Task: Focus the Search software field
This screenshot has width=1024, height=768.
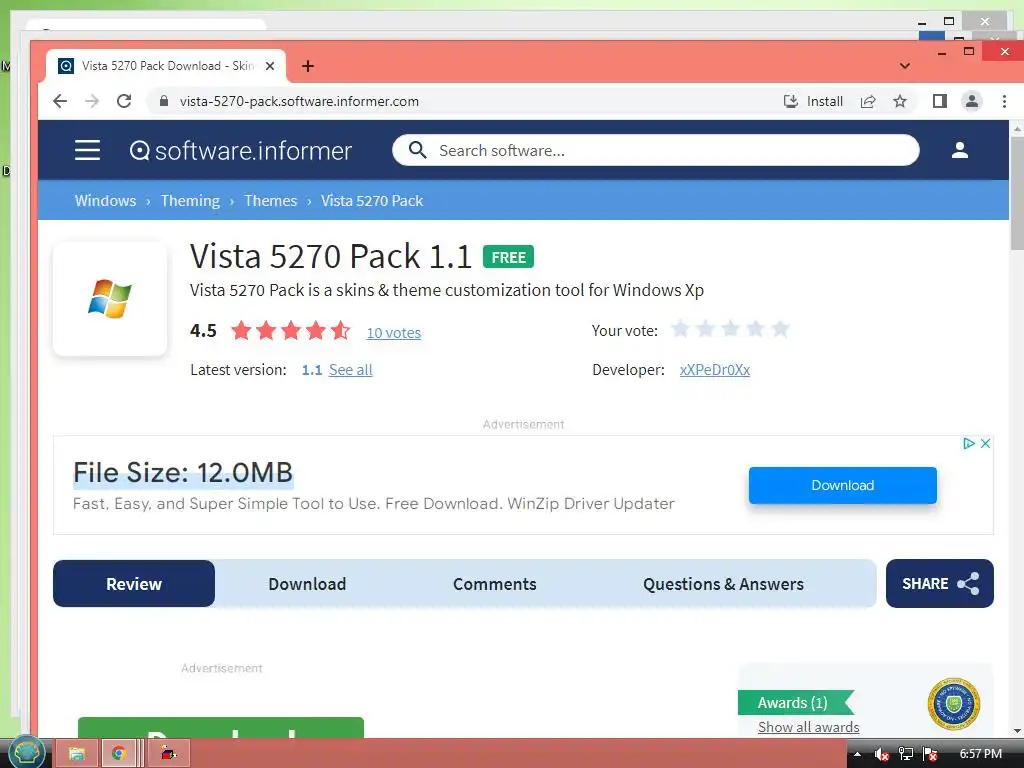Action: 656,150
